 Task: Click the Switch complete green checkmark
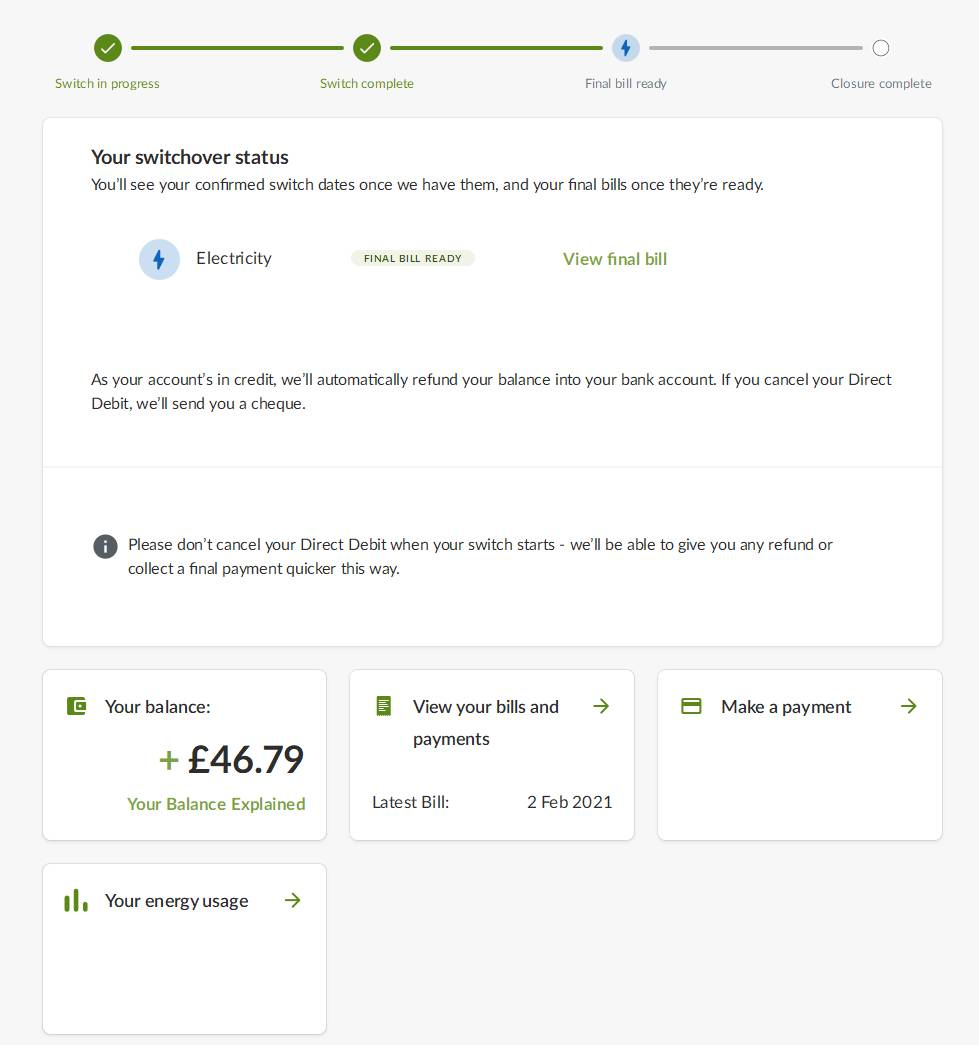click(x=367, y=48)
